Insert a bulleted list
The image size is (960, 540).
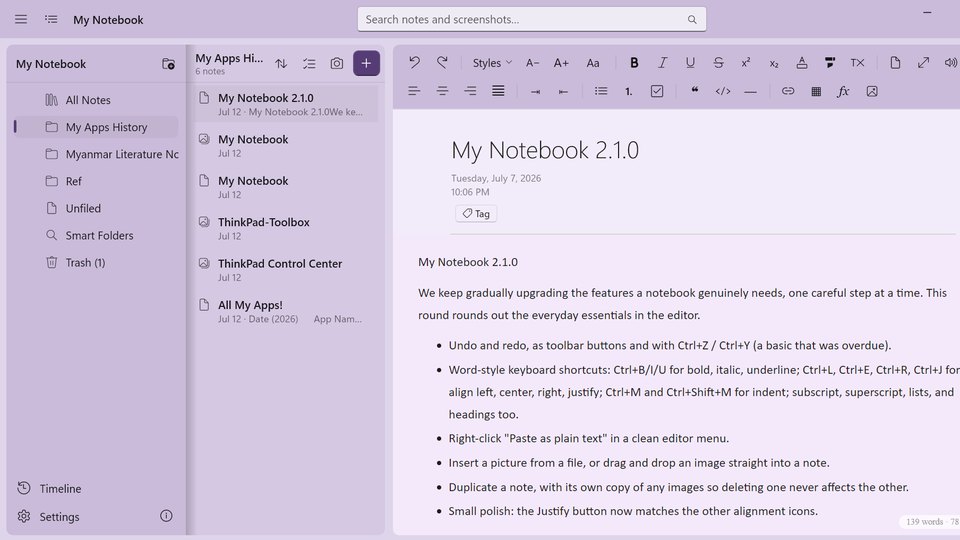[601, 91]
